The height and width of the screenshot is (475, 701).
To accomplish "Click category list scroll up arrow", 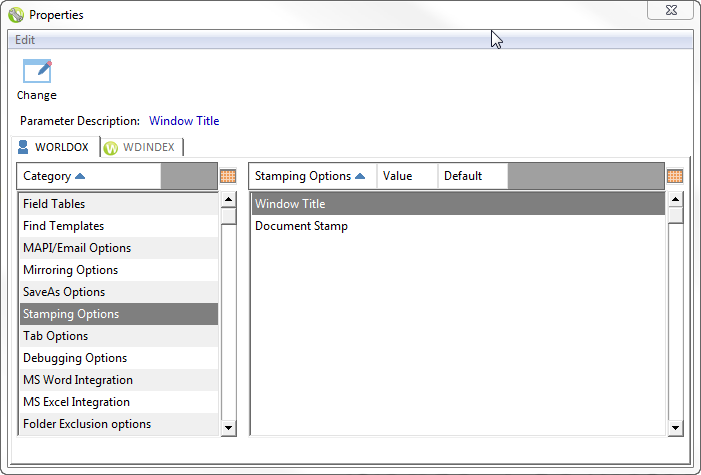I will (228, 199).
